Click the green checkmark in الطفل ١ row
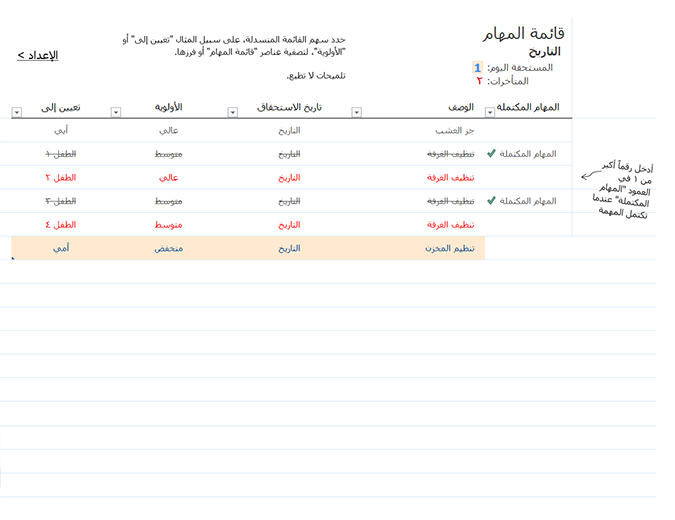Screen dimensions: 675x520 click(x=491, y=154)
